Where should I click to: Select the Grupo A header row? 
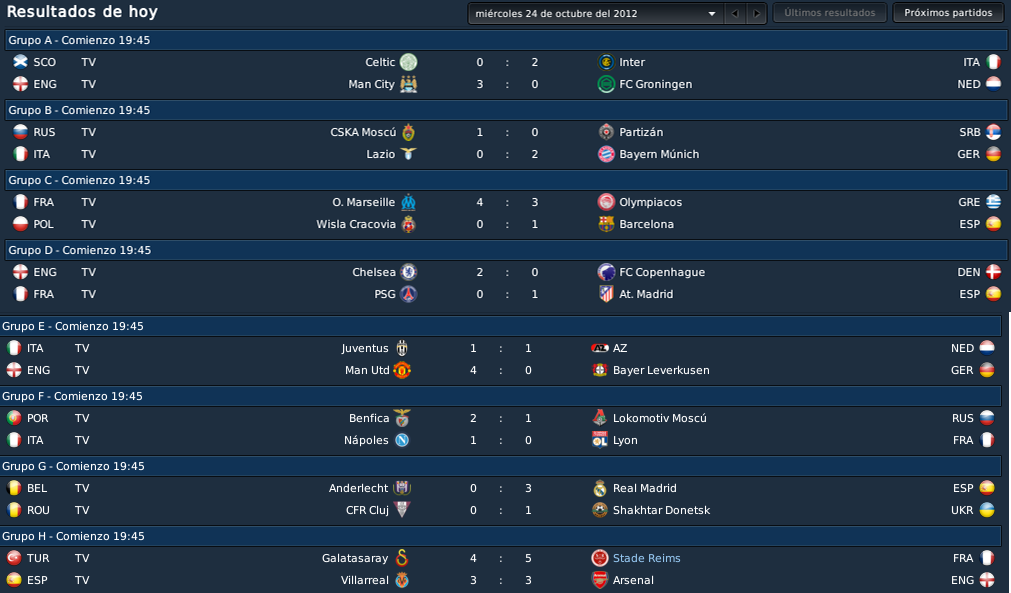(506, 40)
